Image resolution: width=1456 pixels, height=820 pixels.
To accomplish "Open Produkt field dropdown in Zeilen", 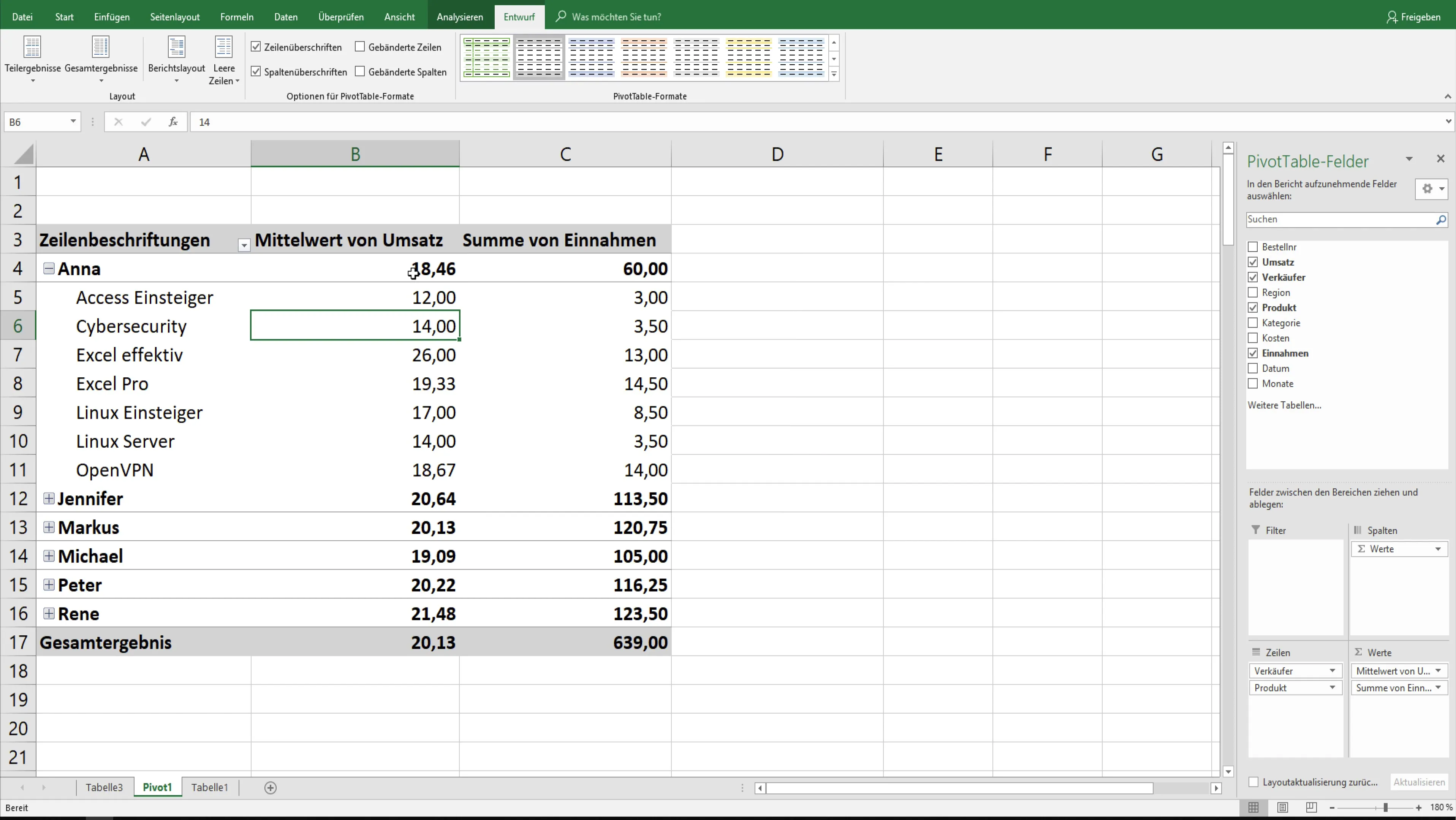I will [1332, 688].
